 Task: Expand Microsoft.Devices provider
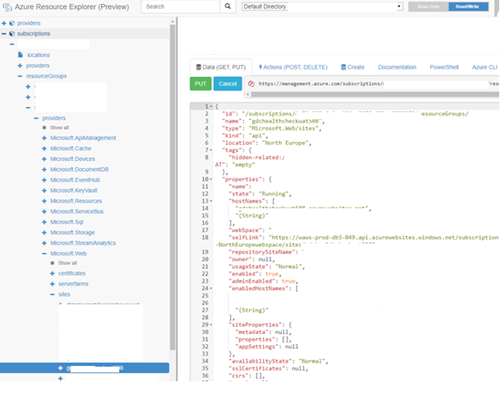point(44,159)
